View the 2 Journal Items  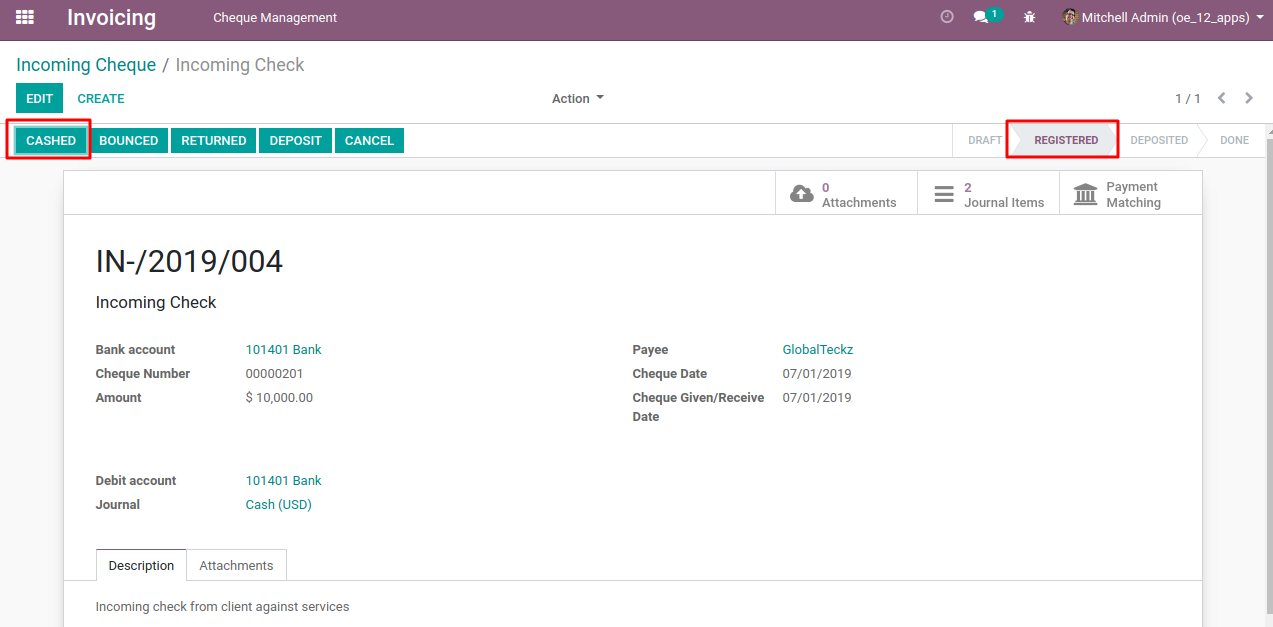pos(988,194)
